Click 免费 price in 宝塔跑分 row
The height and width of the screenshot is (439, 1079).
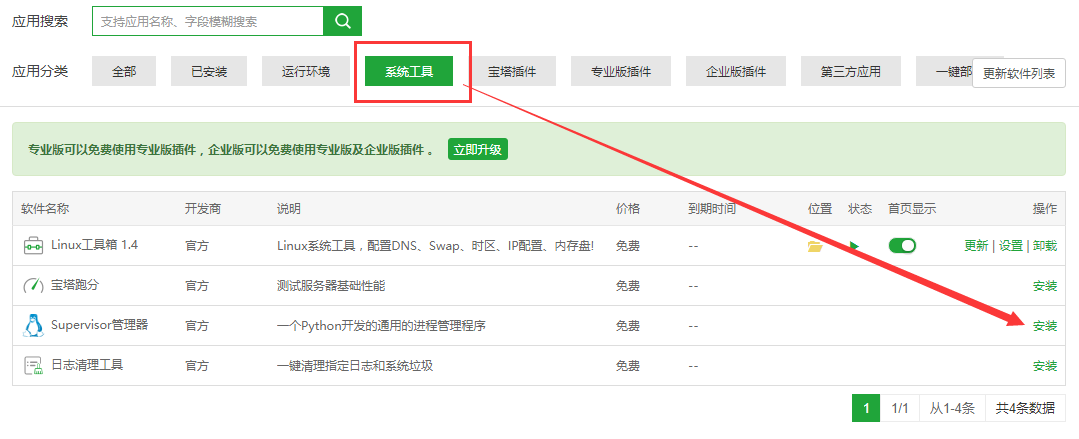pos(628,286)
